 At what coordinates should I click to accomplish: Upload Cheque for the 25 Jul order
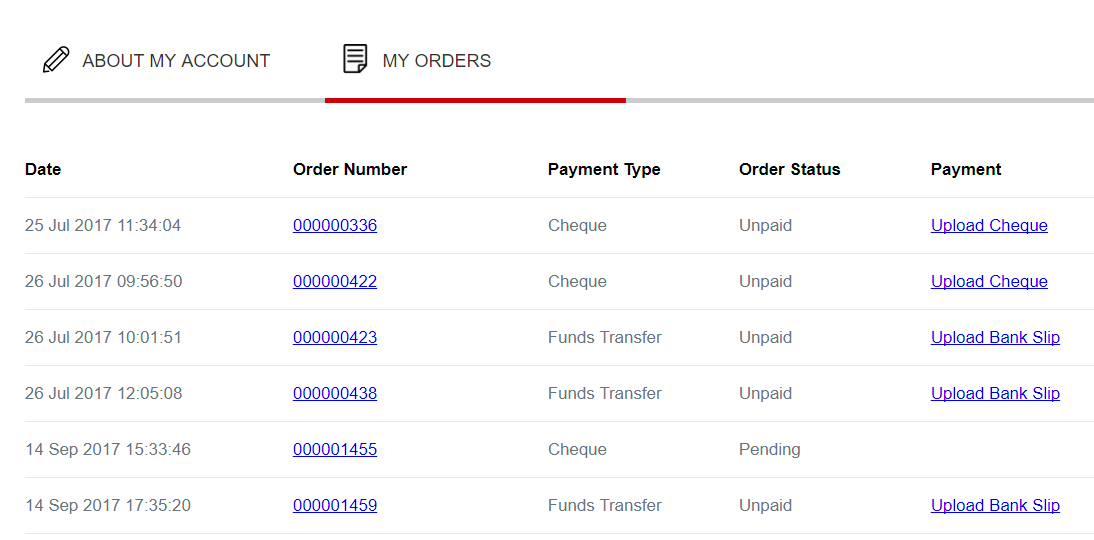989,225
